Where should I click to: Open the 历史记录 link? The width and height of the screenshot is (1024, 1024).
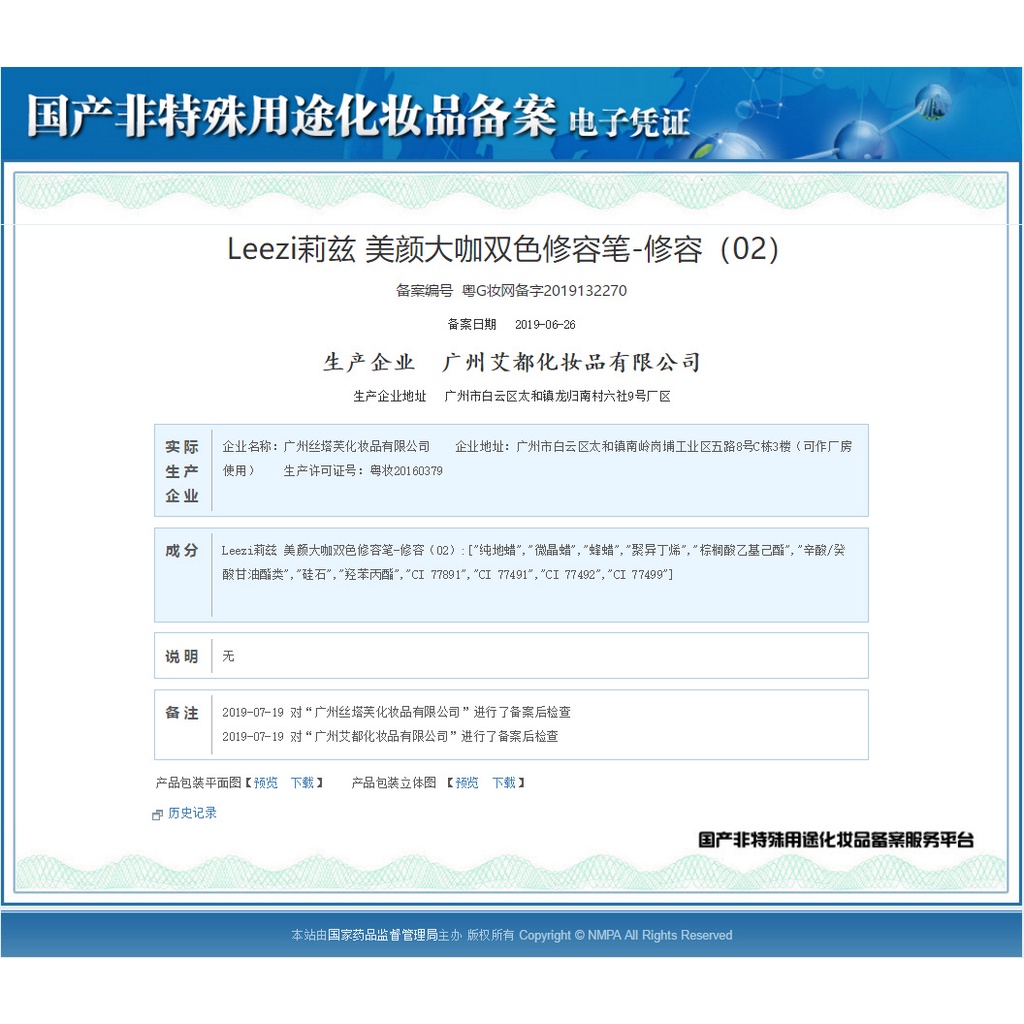pos(192,813)
